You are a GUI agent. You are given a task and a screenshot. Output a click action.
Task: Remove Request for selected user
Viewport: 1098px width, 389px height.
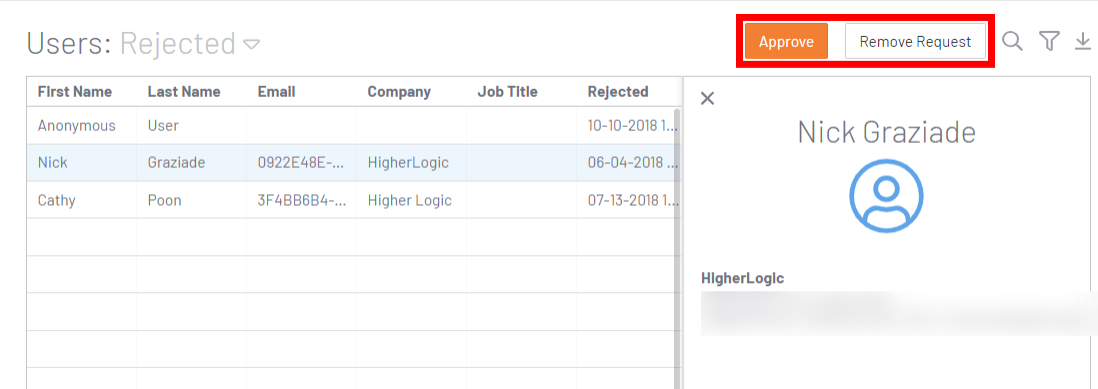coord(915,41)
